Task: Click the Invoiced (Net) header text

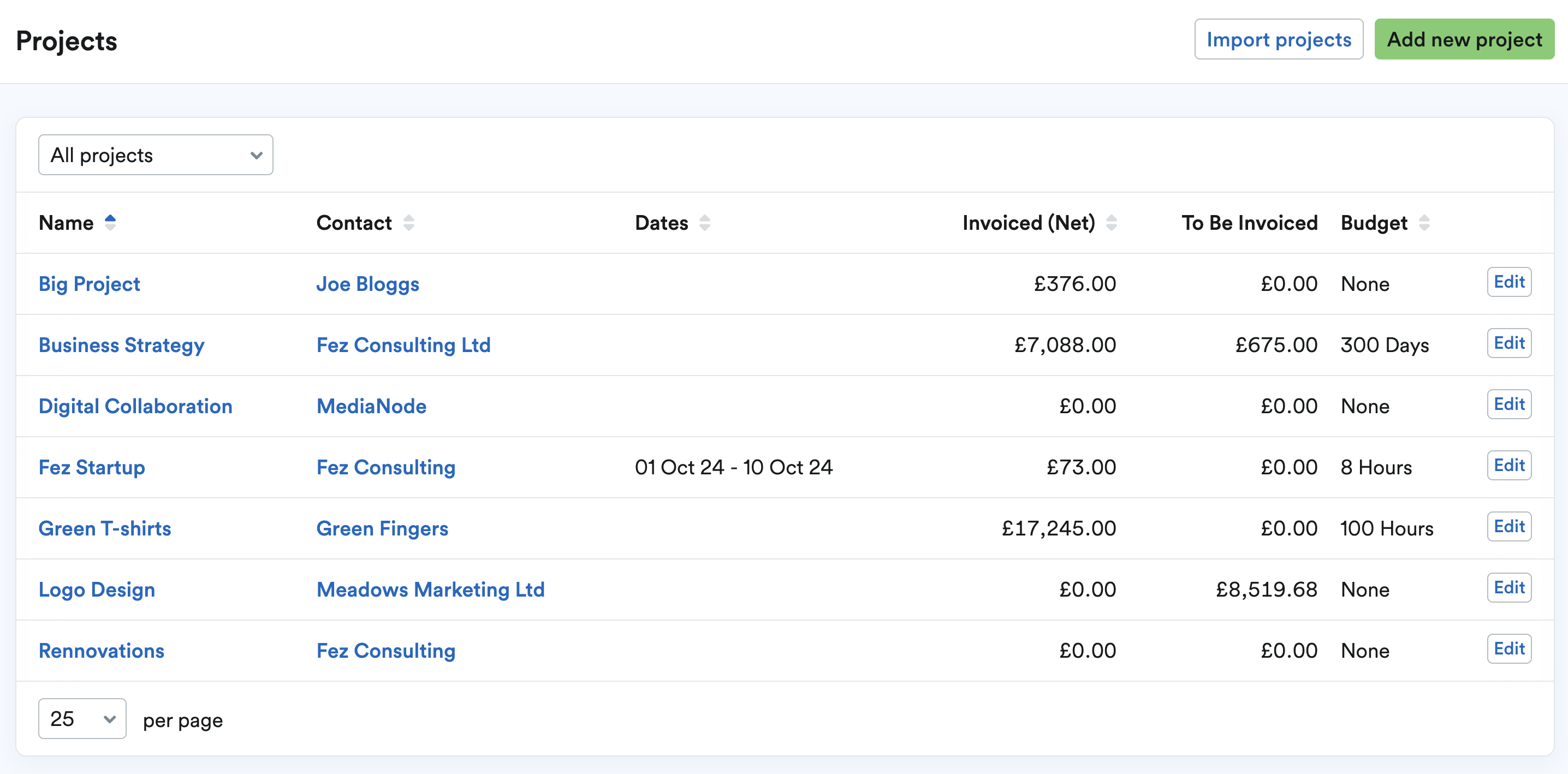Action: [x=1029, y=223]
